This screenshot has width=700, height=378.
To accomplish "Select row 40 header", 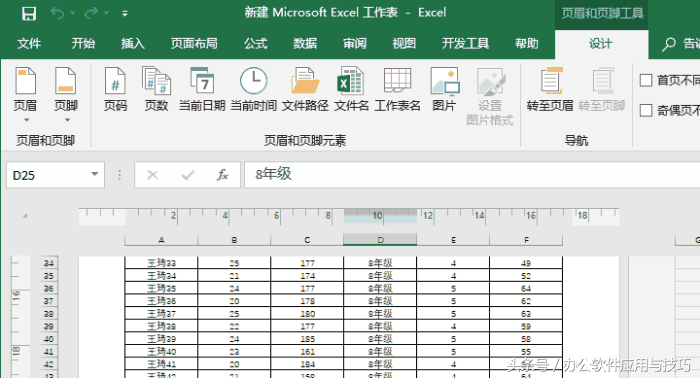I will click(x=49, y=339).
